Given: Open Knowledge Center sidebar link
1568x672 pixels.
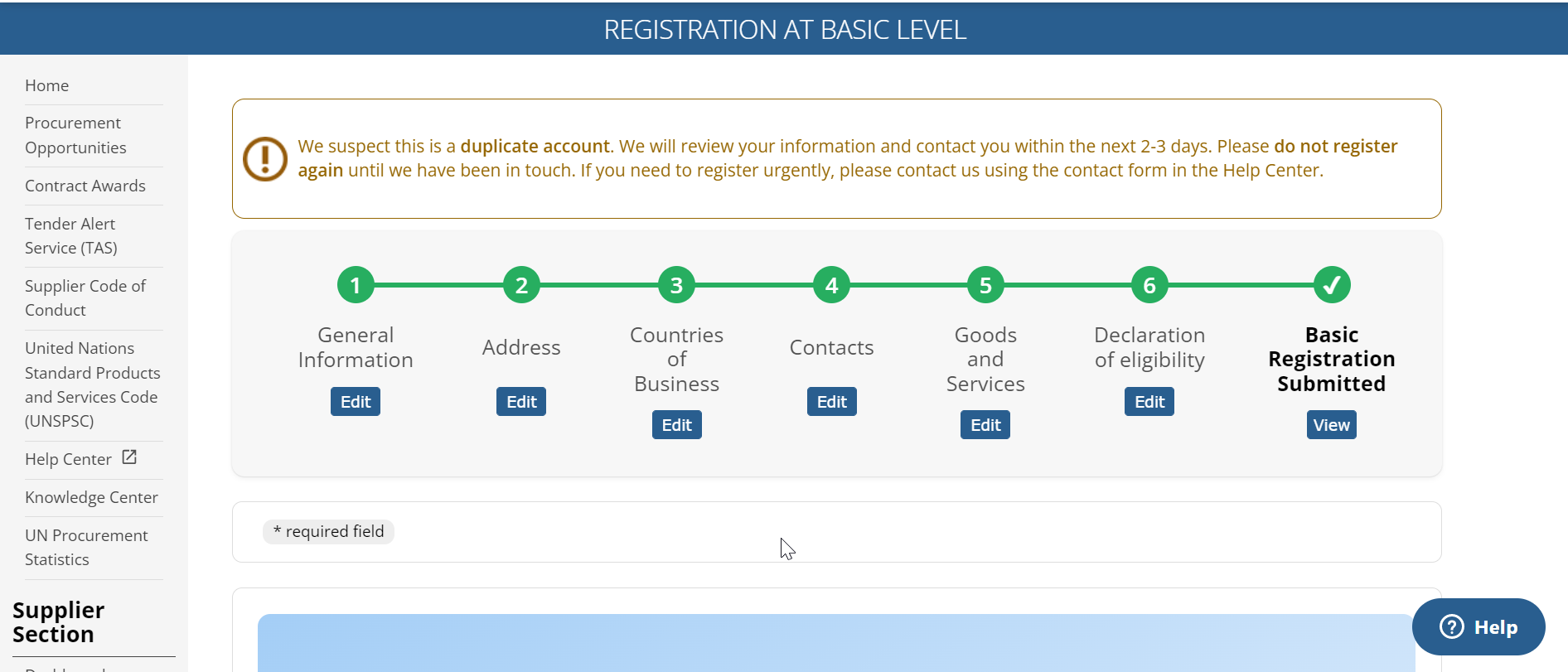Looking at the screenshot, I should tap(91, 497).
